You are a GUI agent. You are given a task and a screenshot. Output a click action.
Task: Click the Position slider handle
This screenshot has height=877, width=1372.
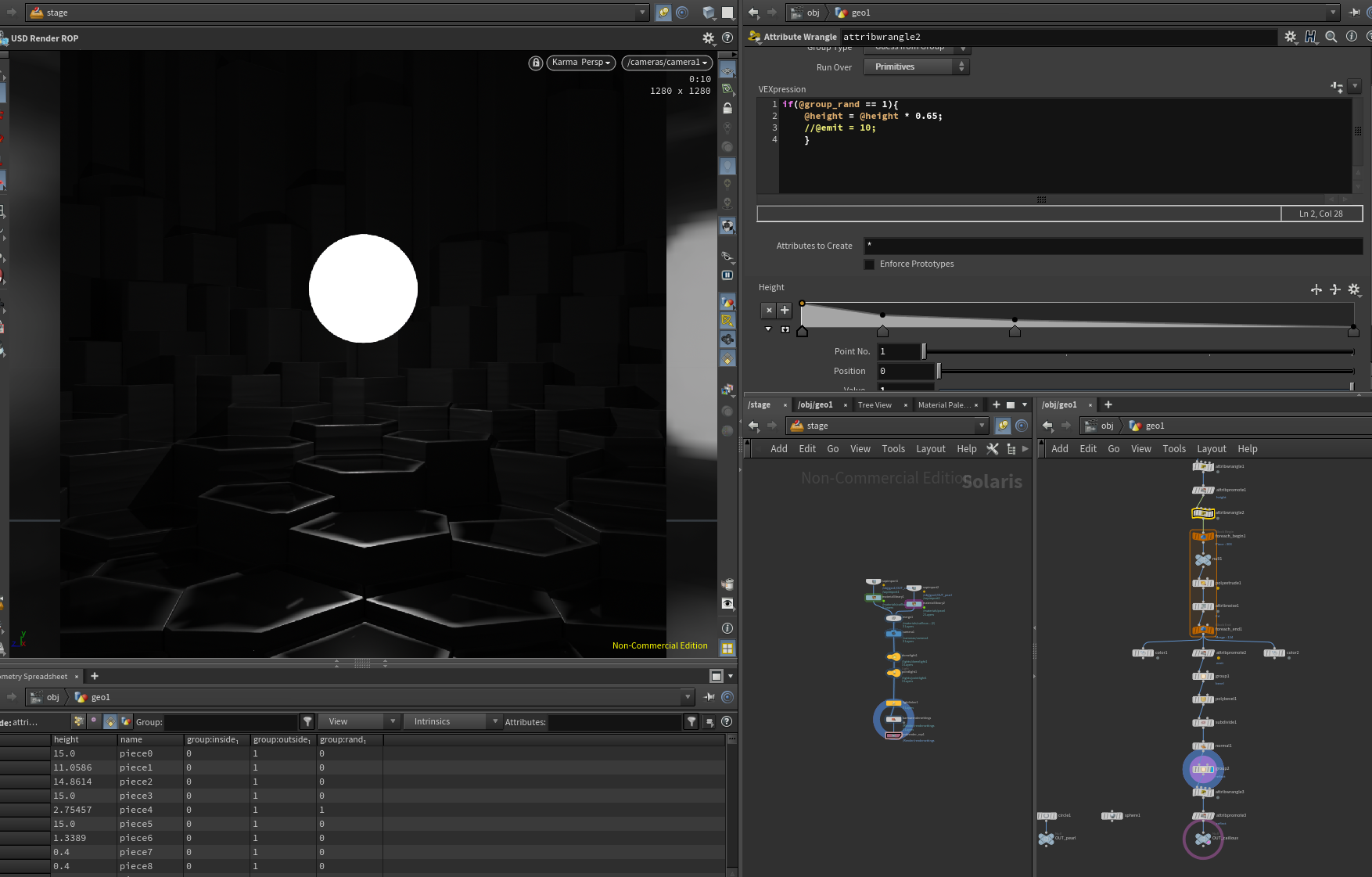(x=939, y=372)
